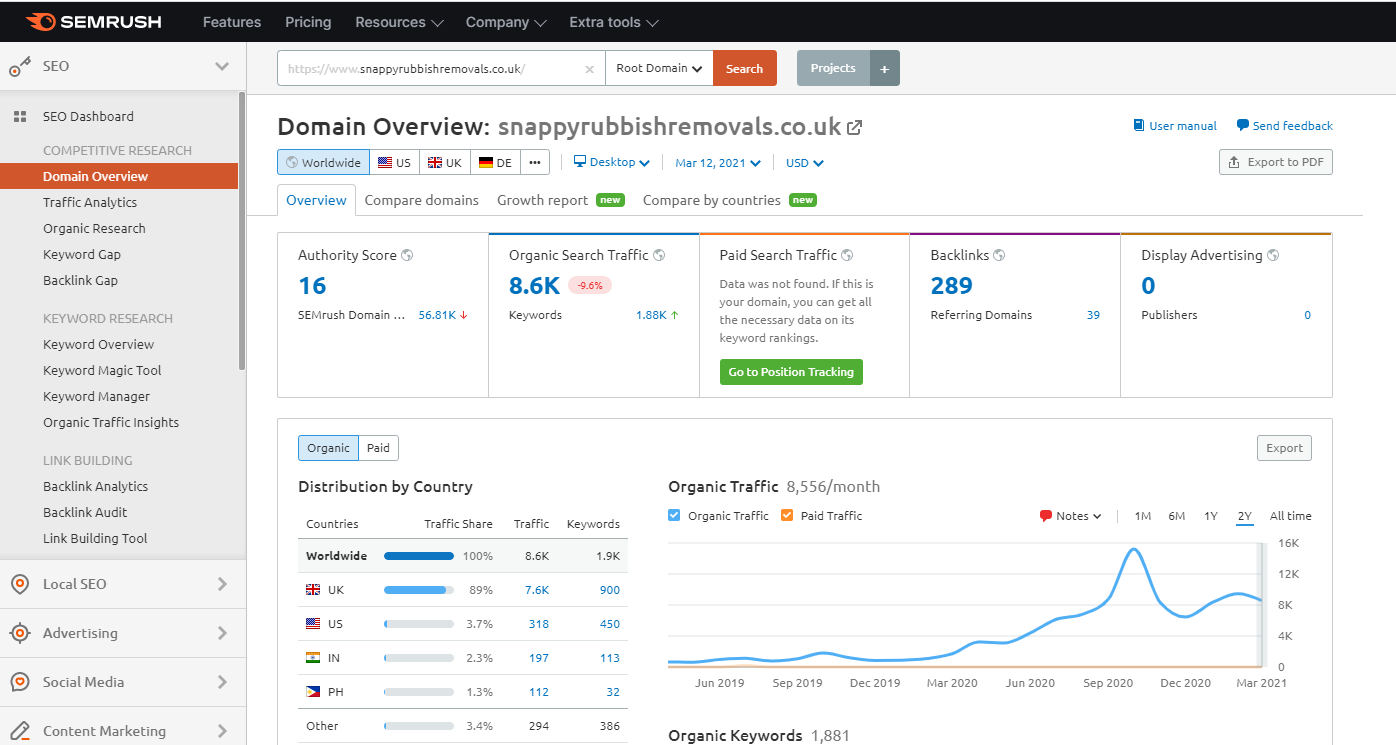This screenshot has width=1396, height=745.
Task: Click the UK traffic share bar
Action: (418, 590)
